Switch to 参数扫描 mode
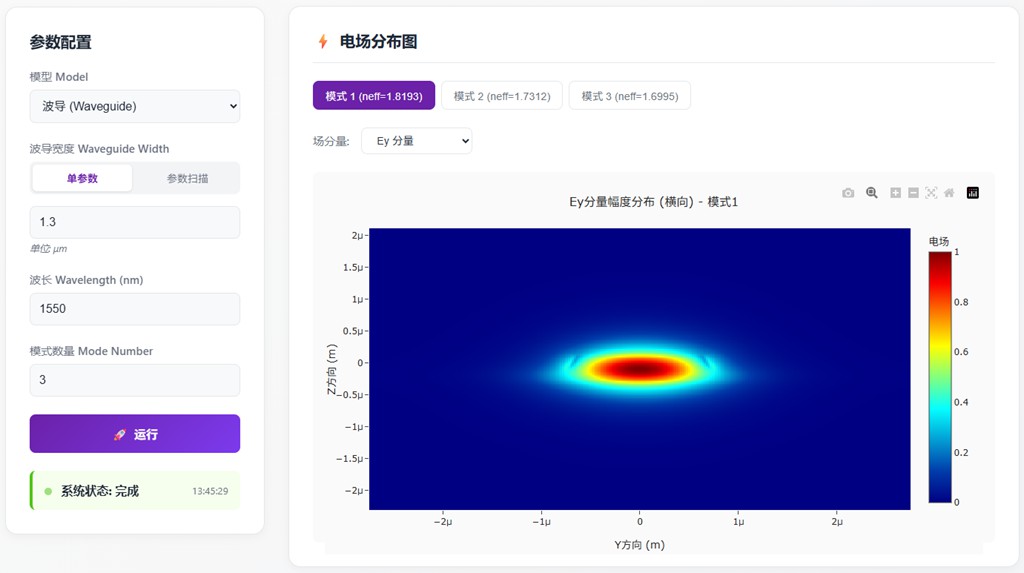1024x573 pixels. (x=187, y=178)
